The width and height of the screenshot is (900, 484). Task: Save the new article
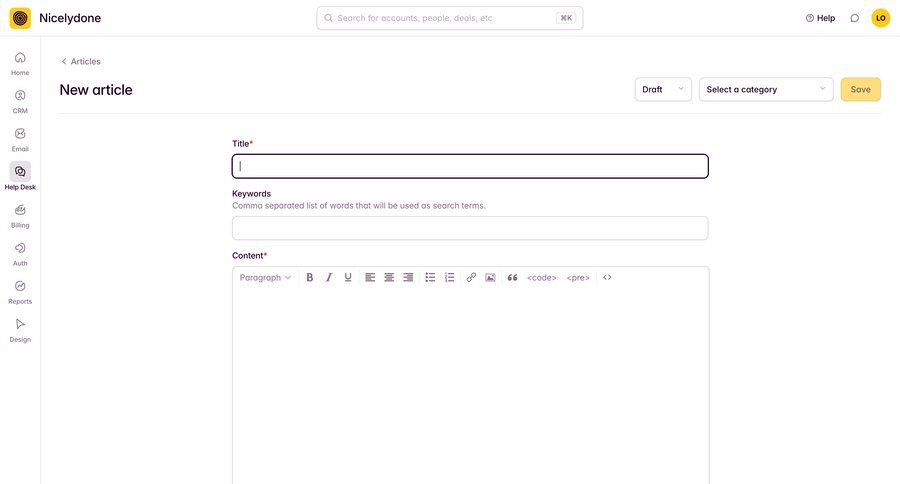coord(860,90)
